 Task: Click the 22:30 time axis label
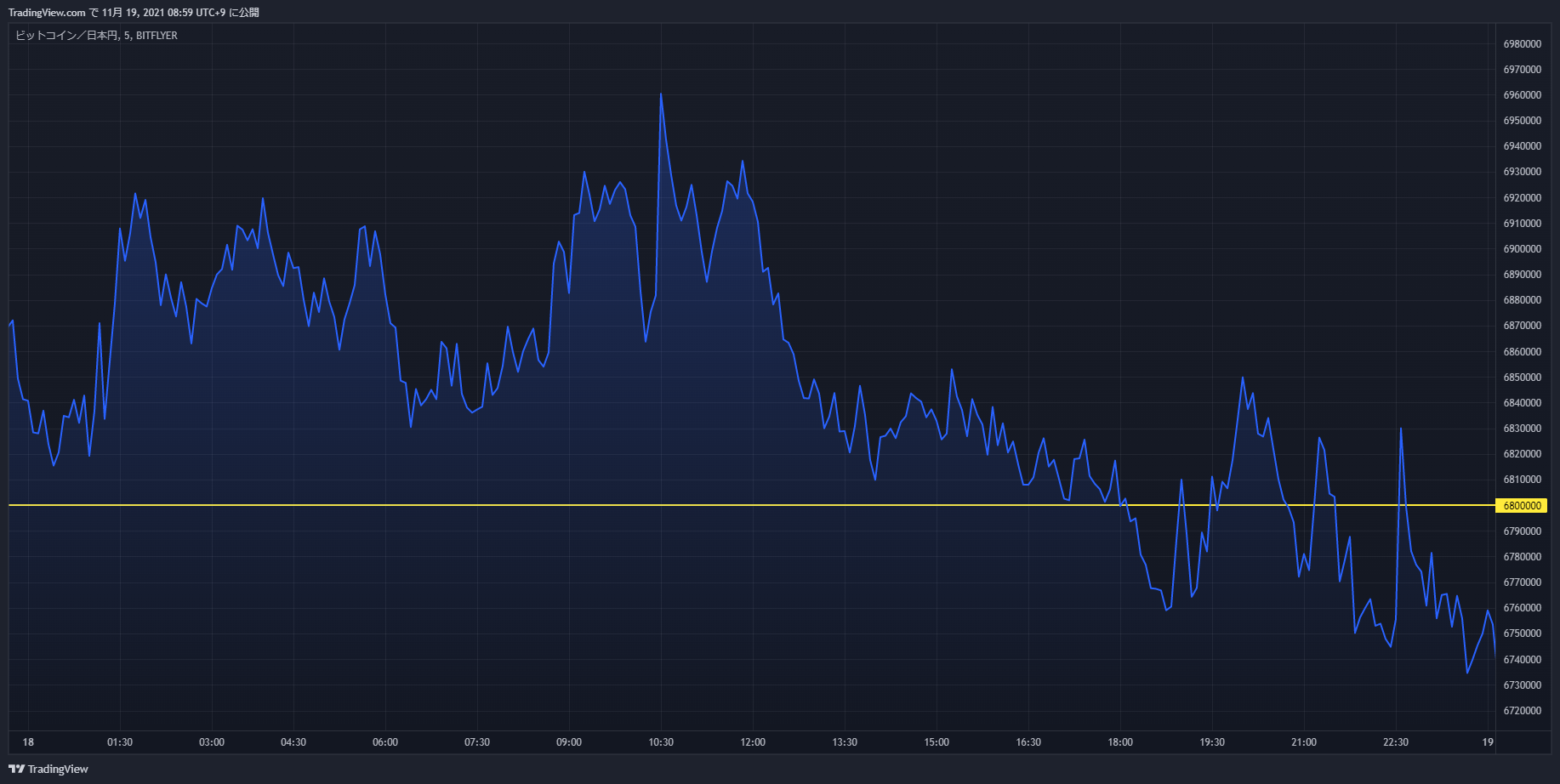[x=1396, y=742]
